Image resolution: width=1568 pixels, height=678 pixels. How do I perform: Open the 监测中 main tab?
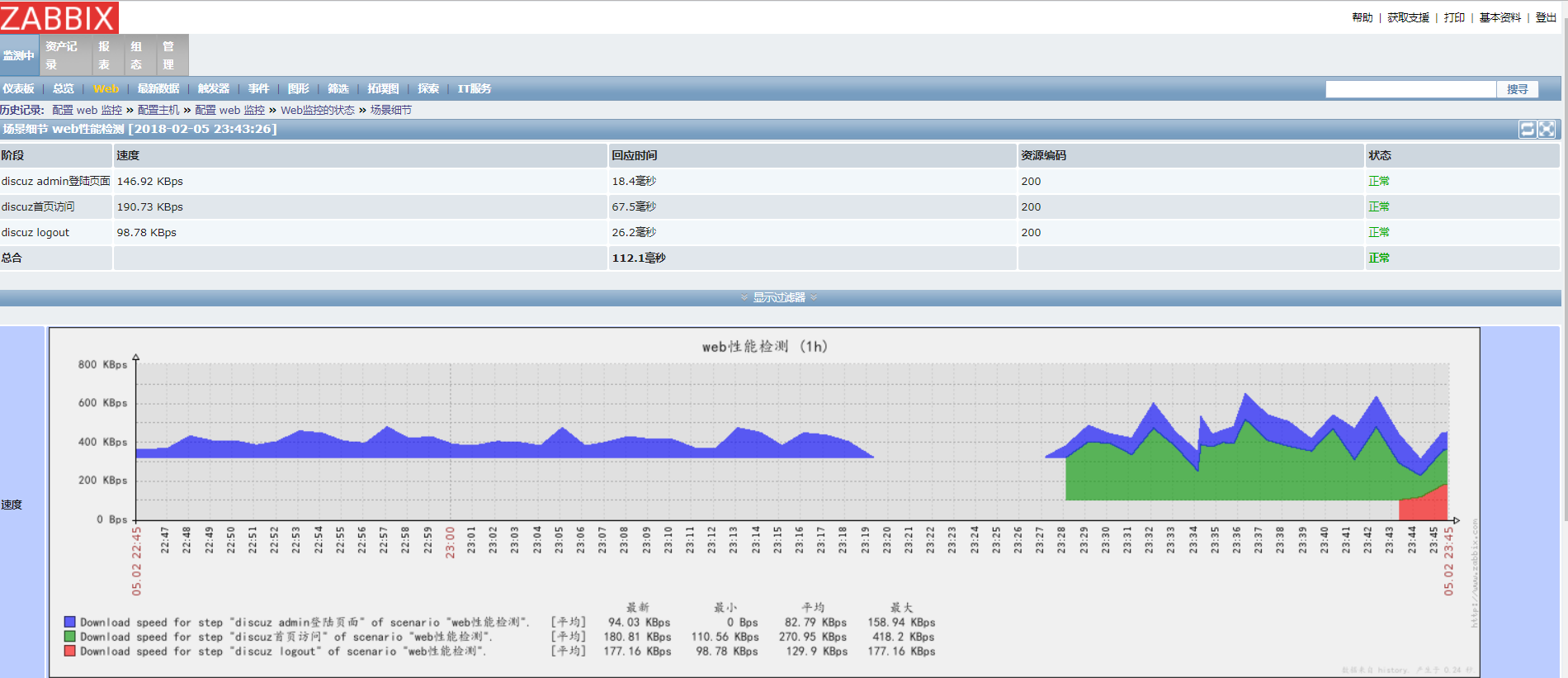click(x=19, y=55)
